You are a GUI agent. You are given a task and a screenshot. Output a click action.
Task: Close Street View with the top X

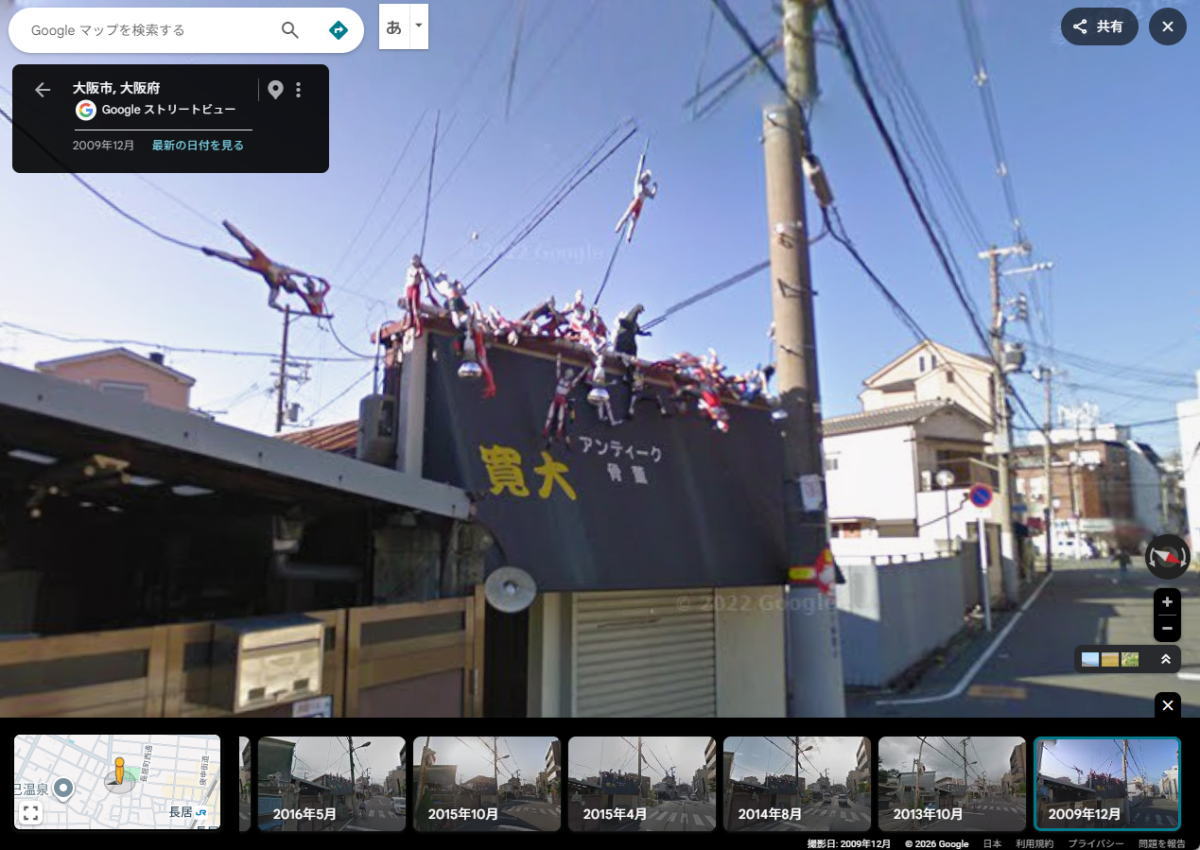click(x=1167, y=27)
